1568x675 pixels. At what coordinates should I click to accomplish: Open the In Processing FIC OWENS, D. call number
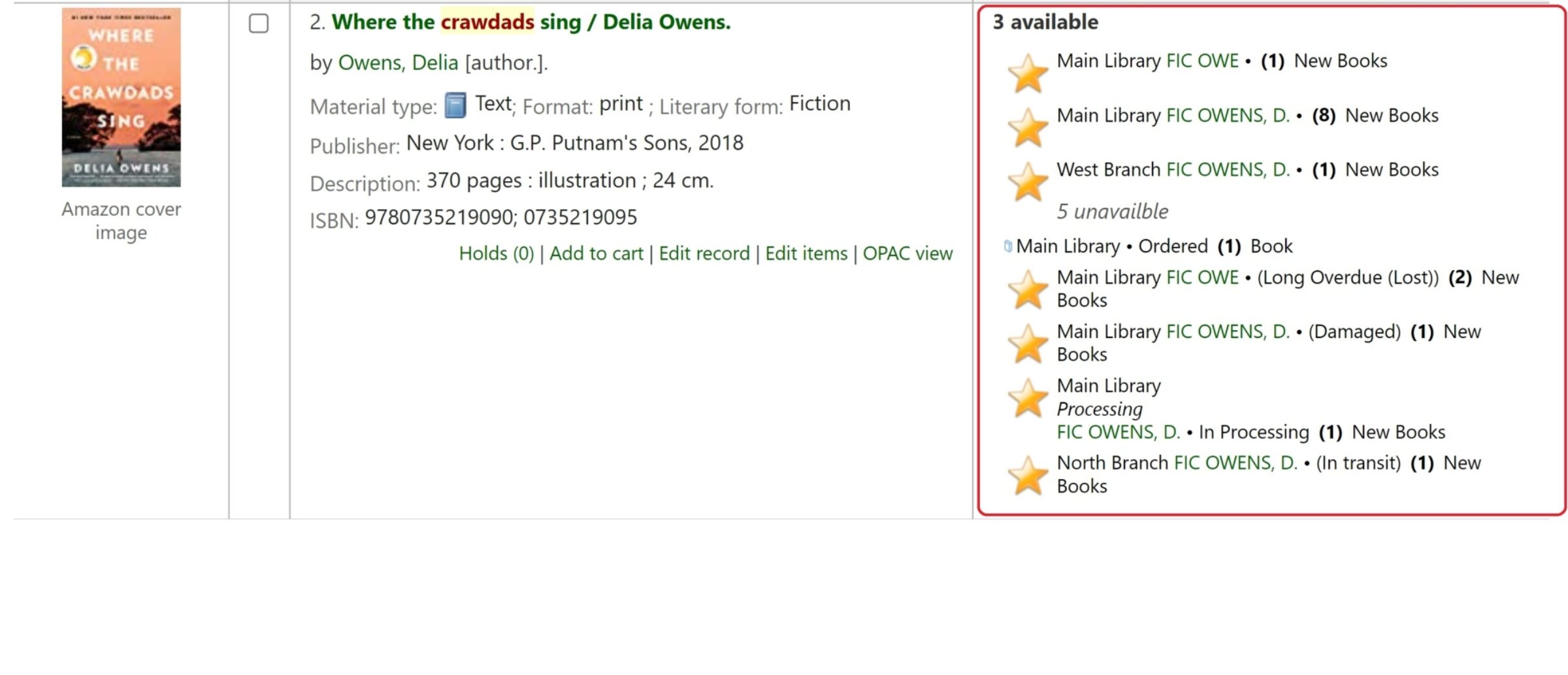[x=1119, y=433]
